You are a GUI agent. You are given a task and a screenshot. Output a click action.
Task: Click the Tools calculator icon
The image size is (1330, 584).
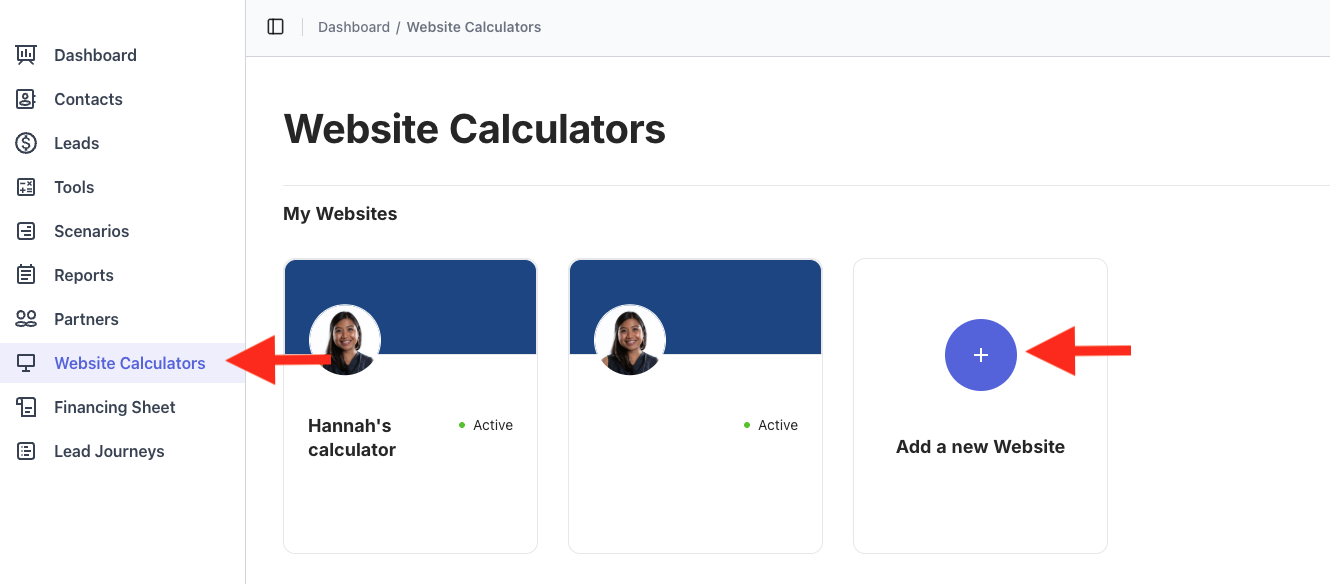(26, 187)
